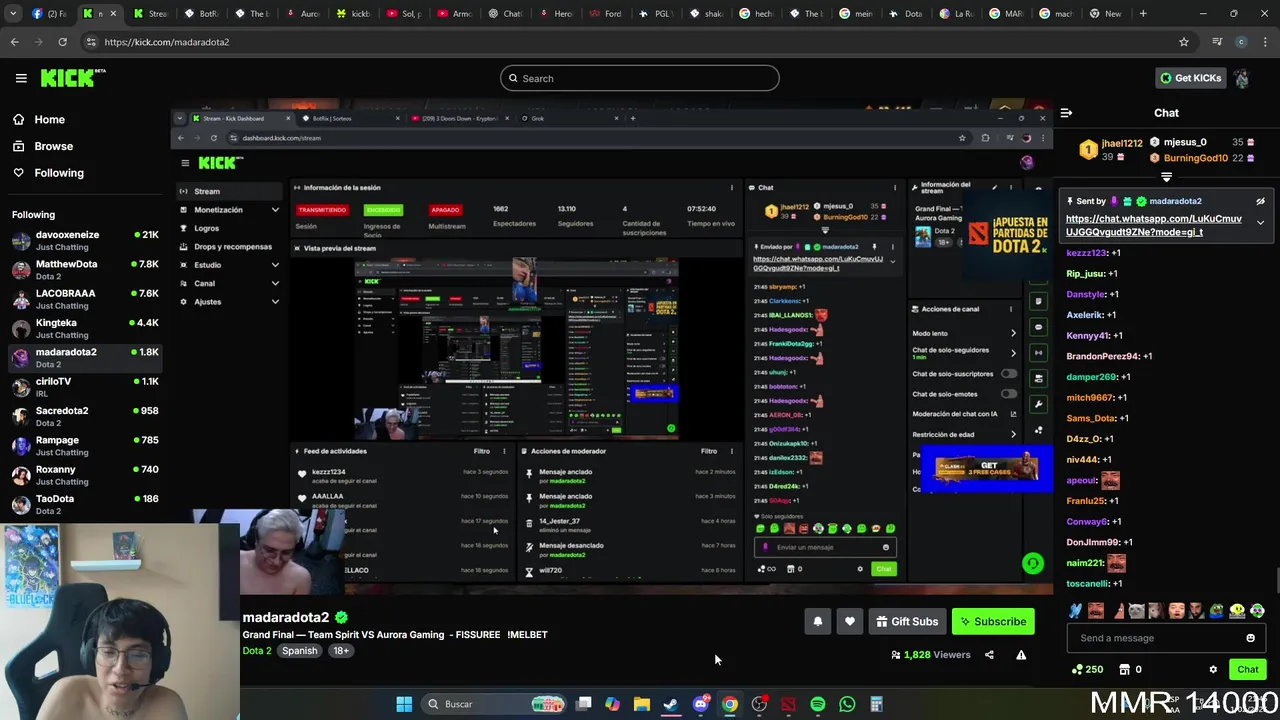Click the Gift Subs button
Viewport: 1280px width, 720px height.
pyautogui.click(x=907, y=621)
